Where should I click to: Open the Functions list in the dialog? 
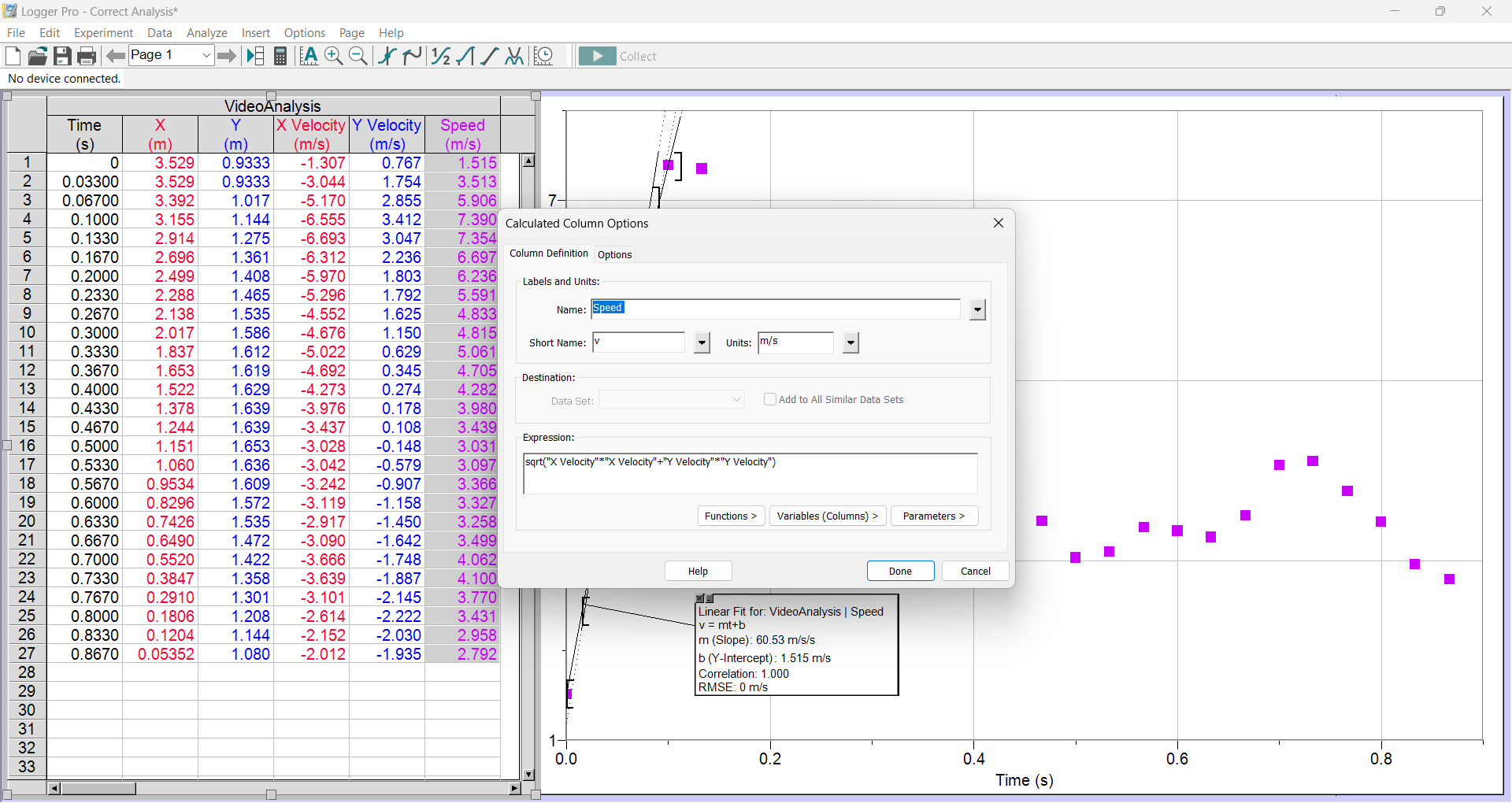(x=730, y=516)
